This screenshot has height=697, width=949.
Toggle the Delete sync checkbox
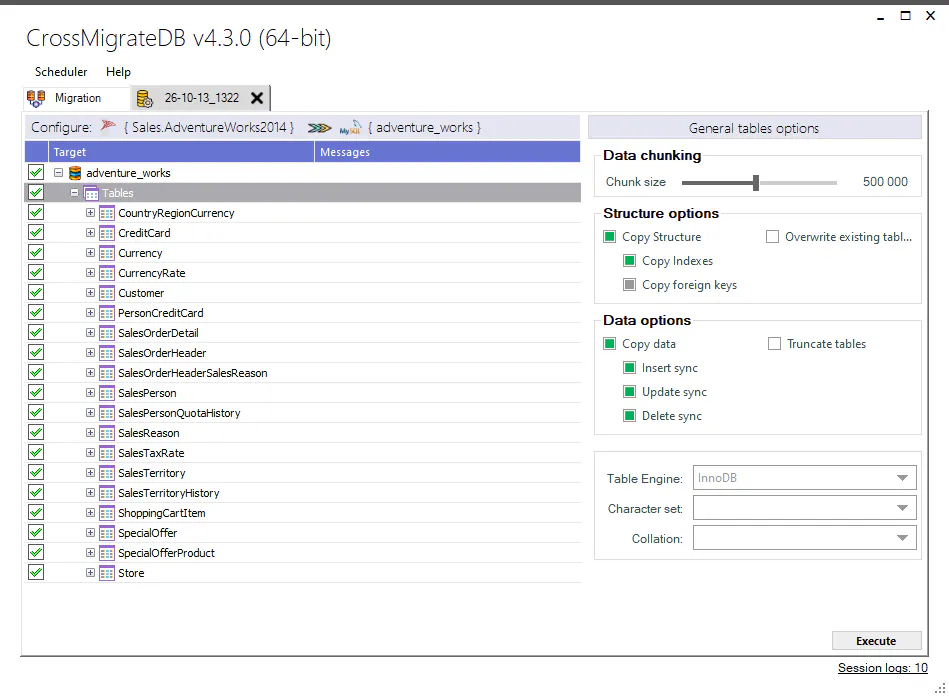[629, 416]
